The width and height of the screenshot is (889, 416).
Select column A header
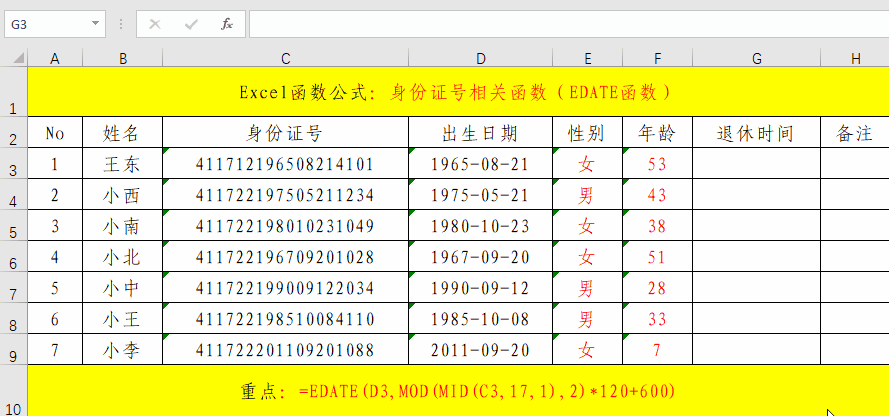pos(55,58)
